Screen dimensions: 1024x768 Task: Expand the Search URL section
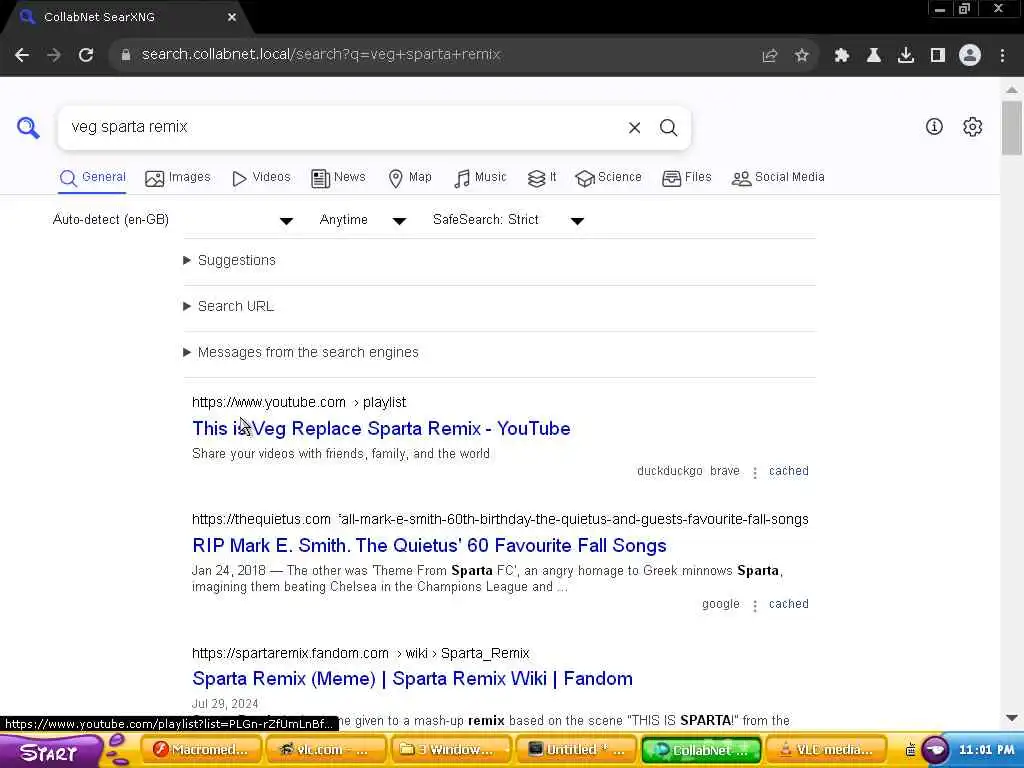pyautogui.click(x=229, y=306)
